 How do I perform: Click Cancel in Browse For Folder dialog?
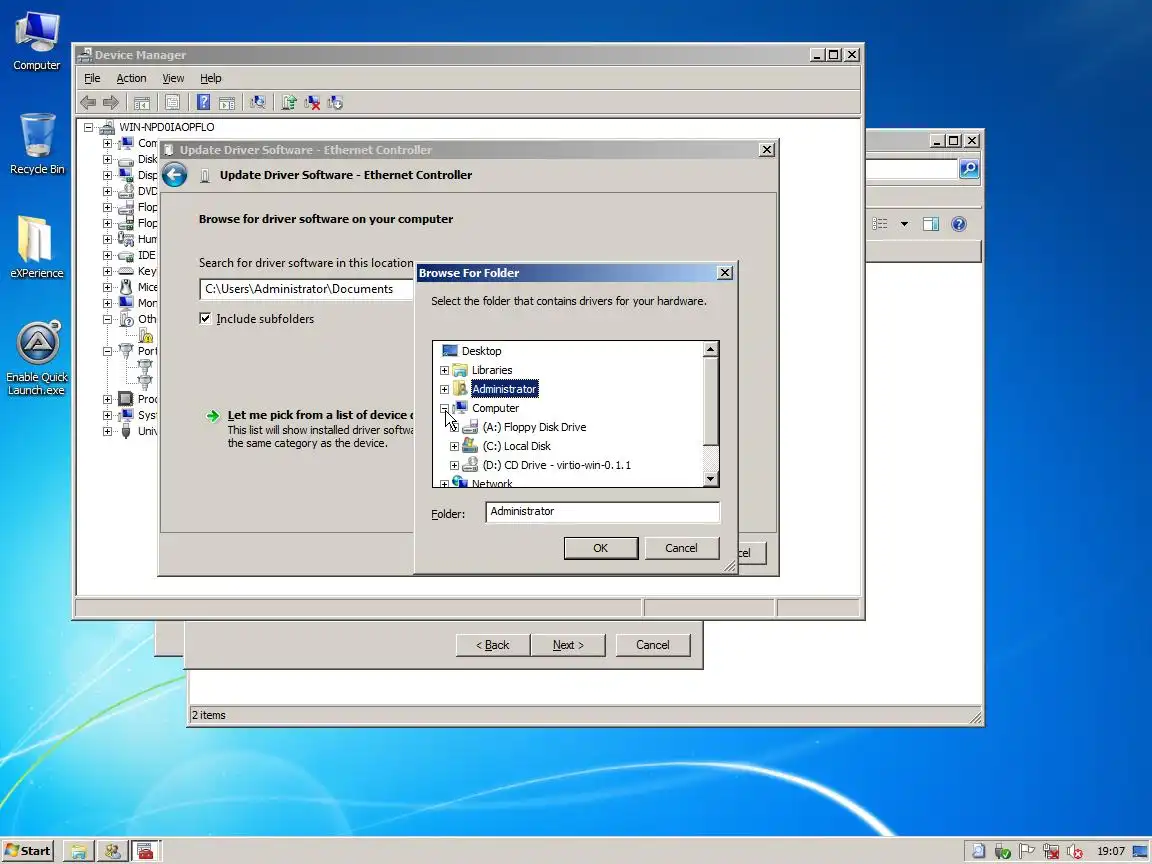click(x=681, y=548)
